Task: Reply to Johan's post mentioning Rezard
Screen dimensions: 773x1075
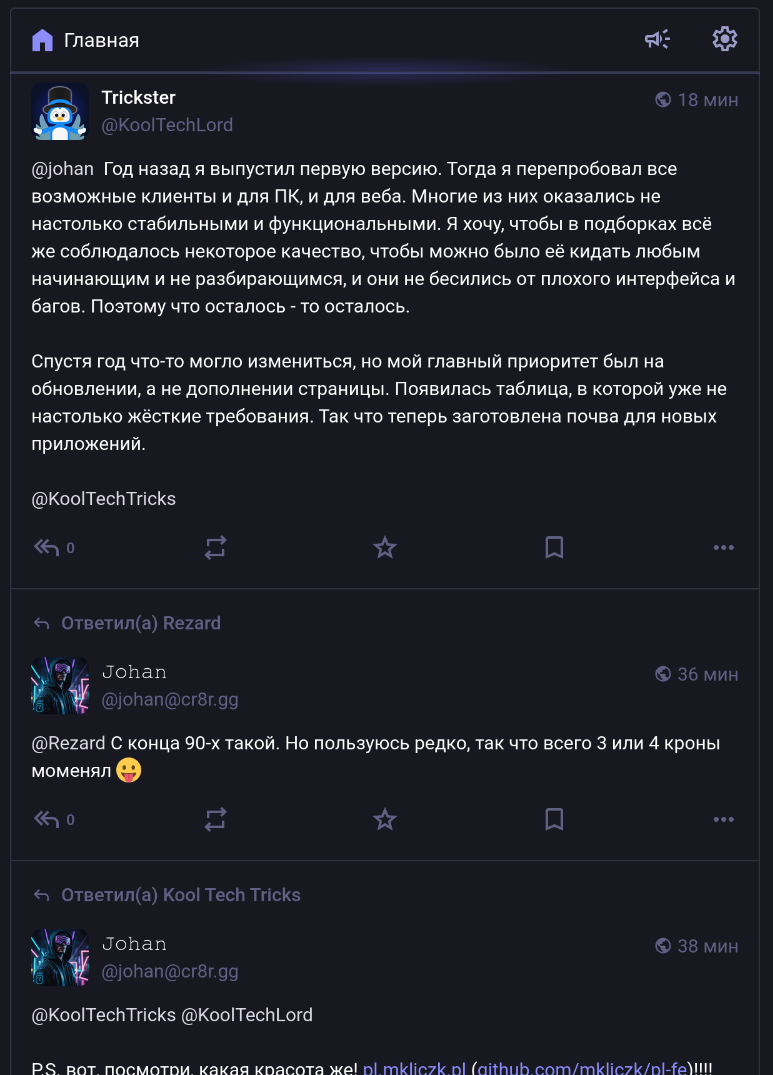Action: (47, 820)
